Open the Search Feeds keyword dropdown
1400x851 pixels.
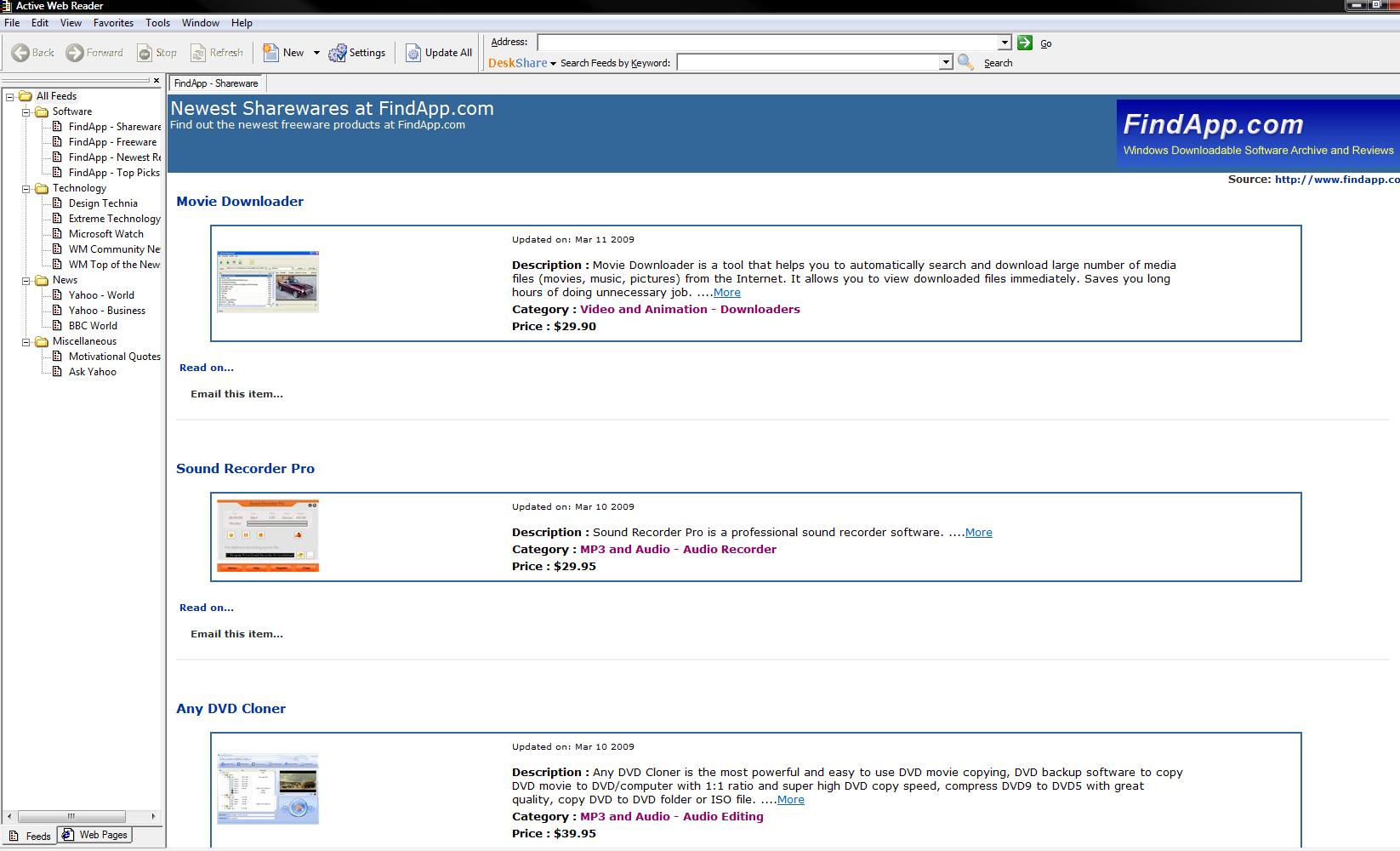[x=946, y=62]
